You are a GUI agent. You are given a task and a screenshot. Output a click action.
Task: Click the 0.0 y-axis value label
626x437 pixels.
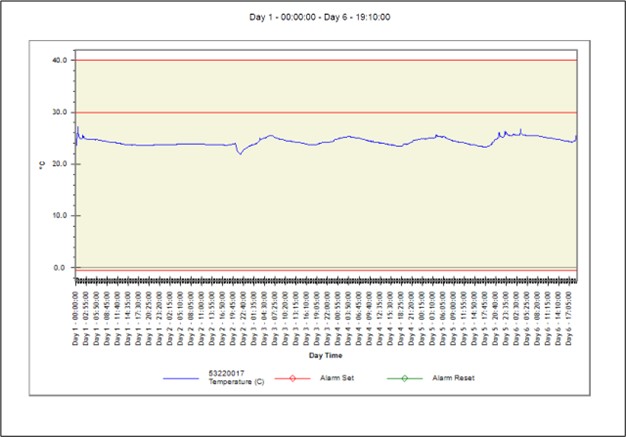coord(61,268)
